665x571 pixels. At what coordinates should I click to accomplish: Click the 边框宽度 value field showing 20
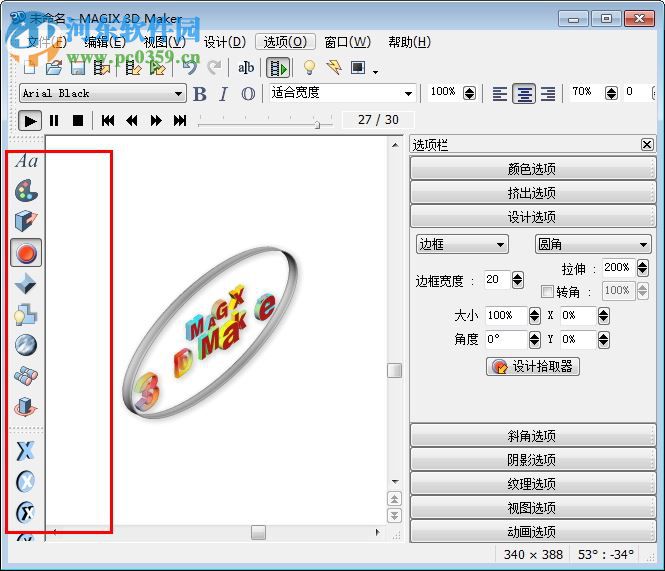click(497, 280)
